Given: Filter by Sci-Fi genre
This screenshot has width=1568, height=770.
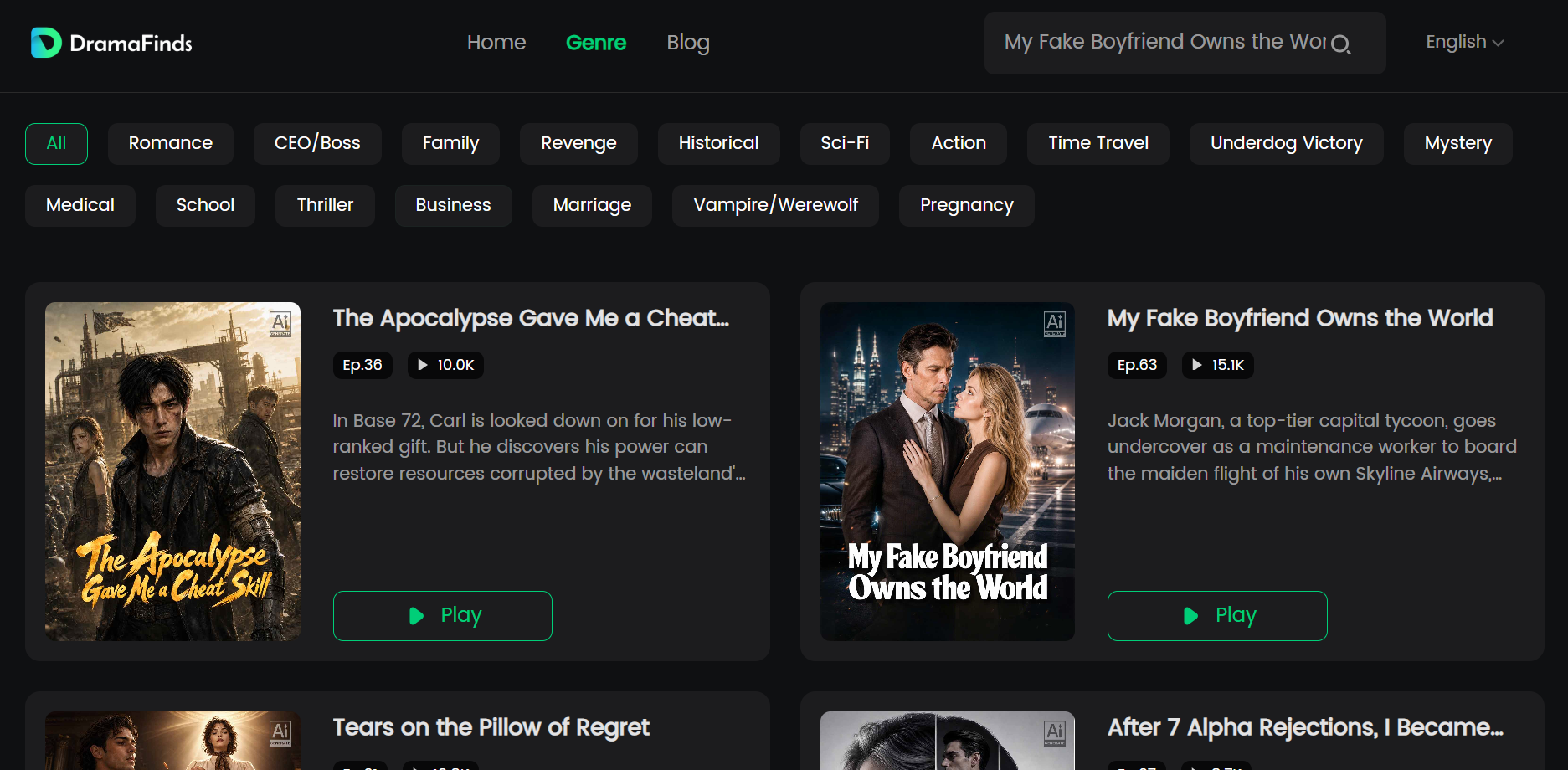Looking at the screenshot, I should click(845, 144).
